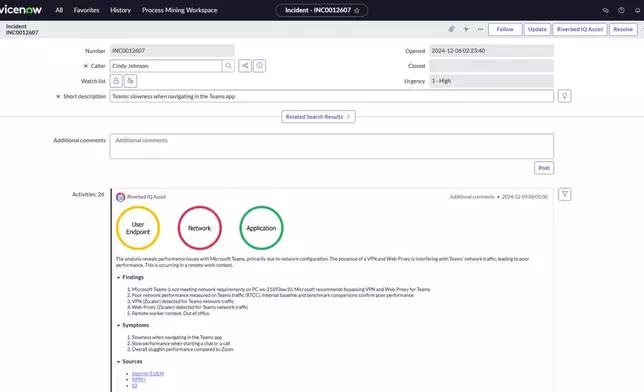
Task: Click the Urgency field showing 1 - High
Action: (492, 81)
